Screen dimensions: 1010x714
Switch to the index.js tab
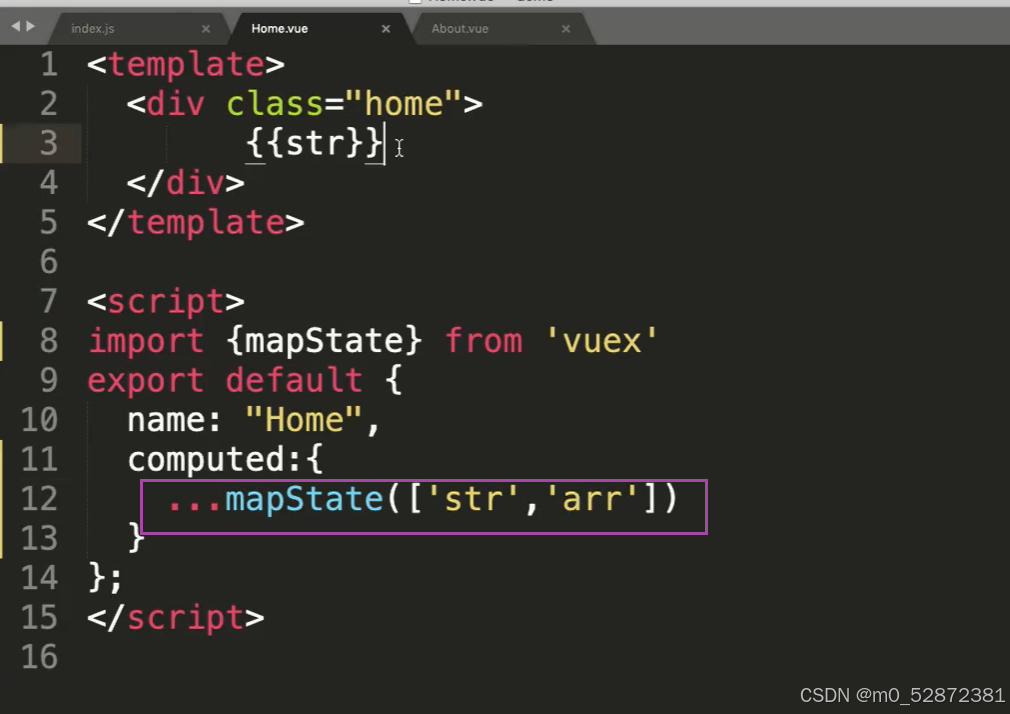92,28
